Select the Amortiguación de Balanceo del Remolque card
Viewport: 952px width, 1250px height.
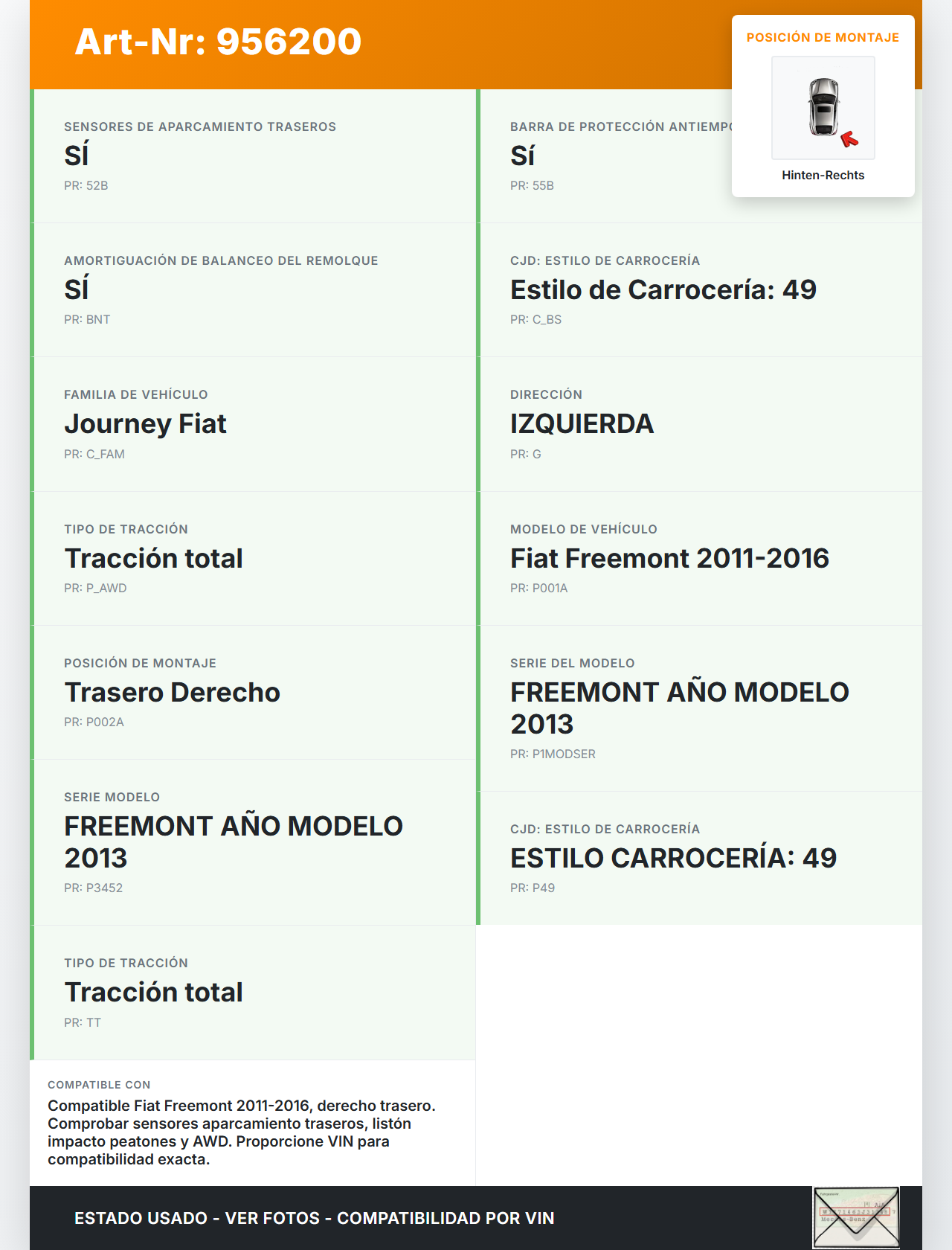click(x=254, y=290)
